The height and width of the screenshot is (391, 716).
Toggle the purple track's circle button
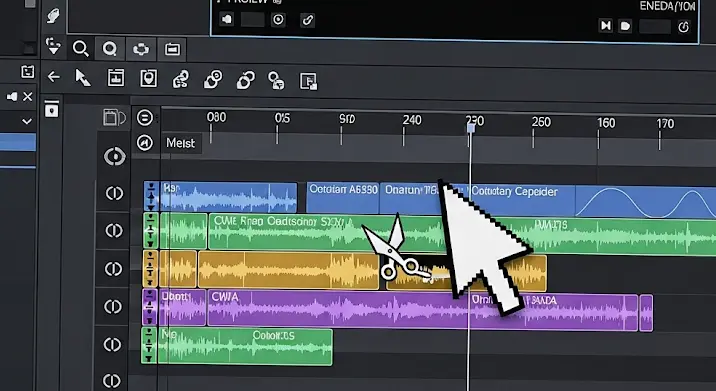point(113,306)
